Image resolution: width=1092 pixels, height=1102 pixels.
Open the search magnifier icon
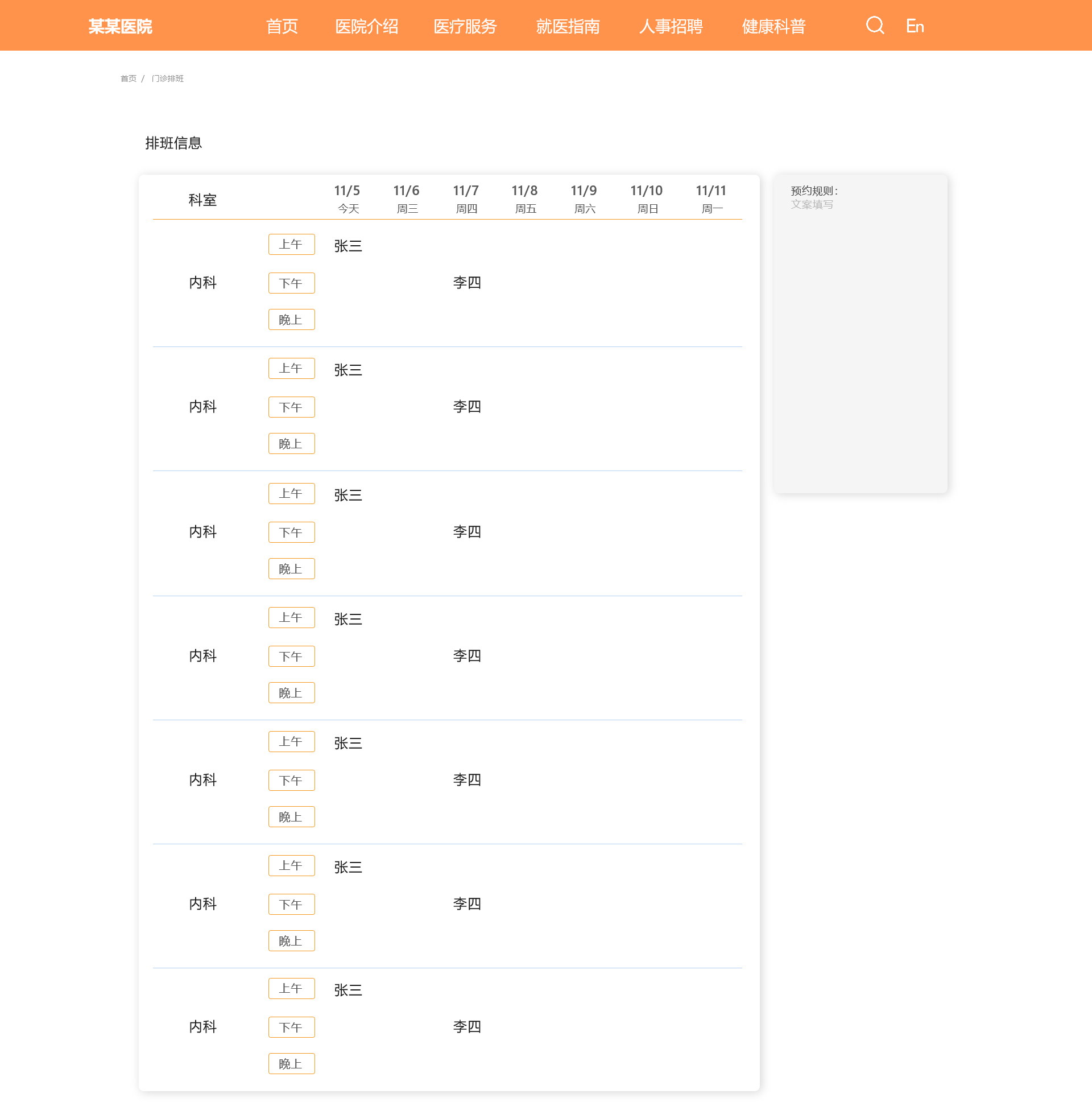tap(875, 26)
